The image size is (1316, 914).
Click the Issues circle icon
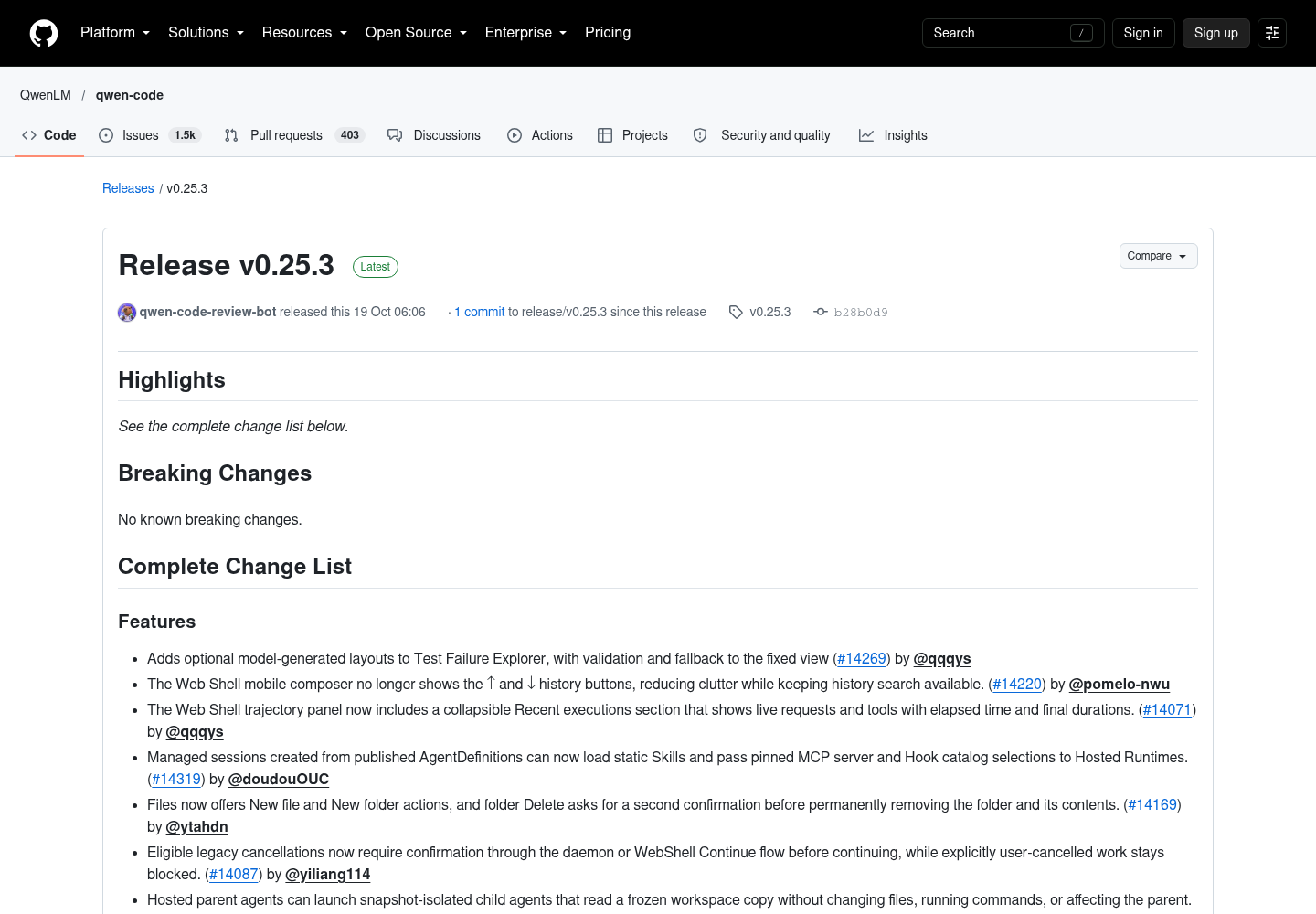click(x=106, y=135)
